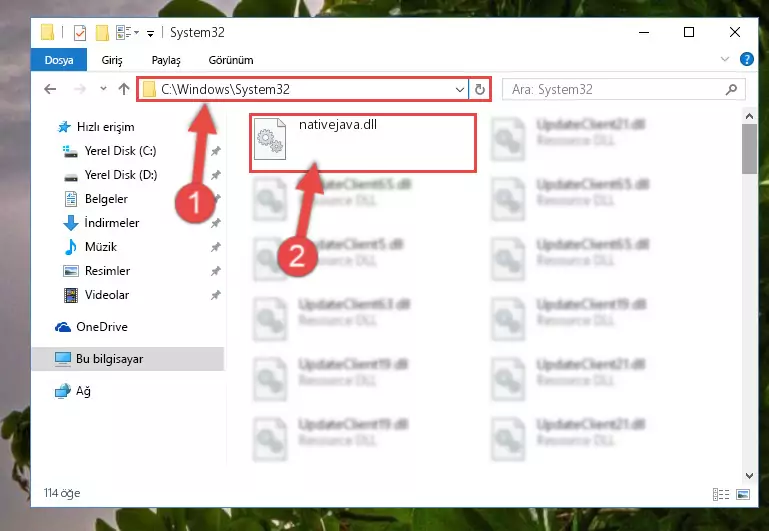Screen dimensions: 769x531
Task: Click pin icon next to Müzik
Action: pyautogui.click(x=215, y=247)
